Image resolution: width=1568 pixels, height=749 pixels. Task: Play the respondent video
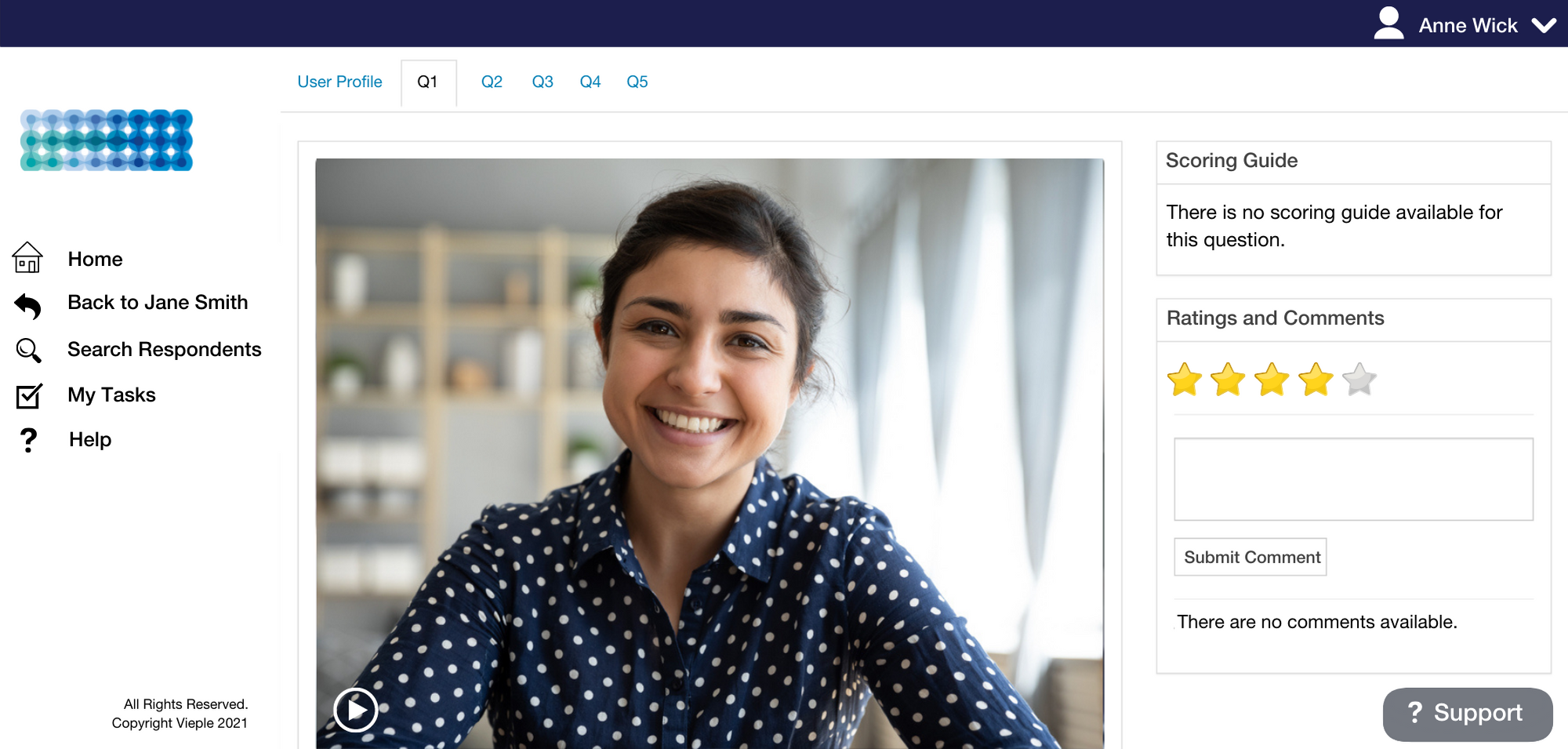point(356,710)
